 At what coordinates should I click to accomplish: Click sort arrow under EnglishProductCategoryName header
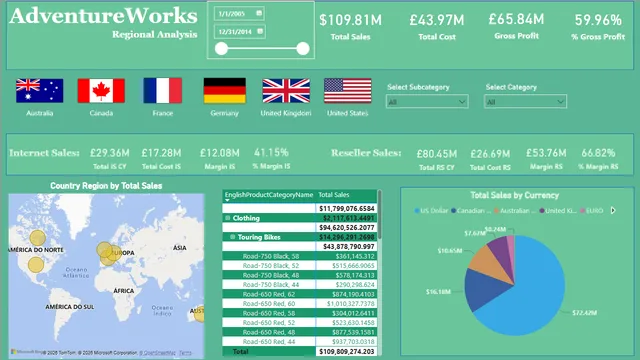pyautogui.click(x=227, y=200)
